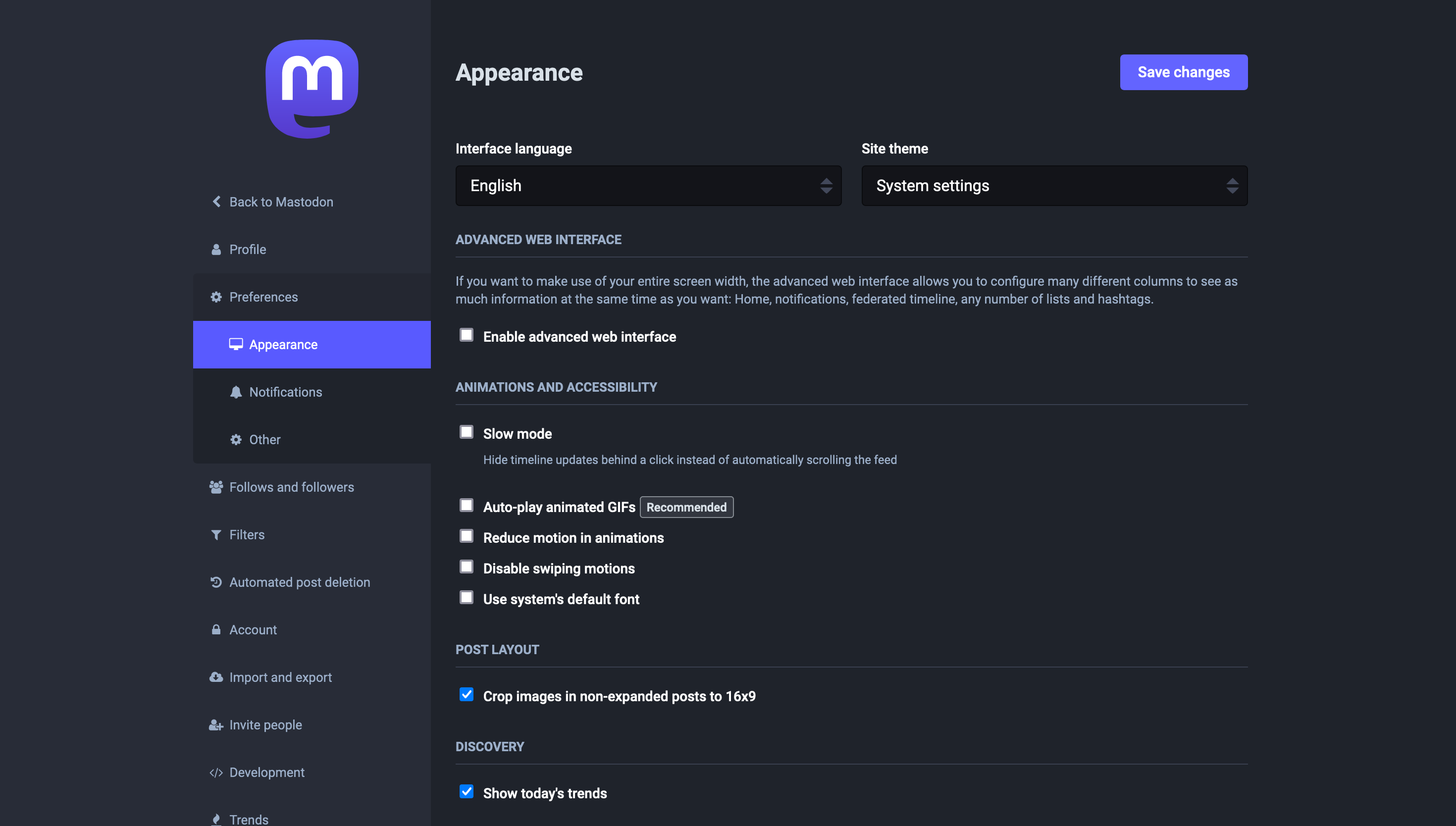Click the Import and export cloud icon
This screenshot has height=826, width=1456.
point(216,677)
